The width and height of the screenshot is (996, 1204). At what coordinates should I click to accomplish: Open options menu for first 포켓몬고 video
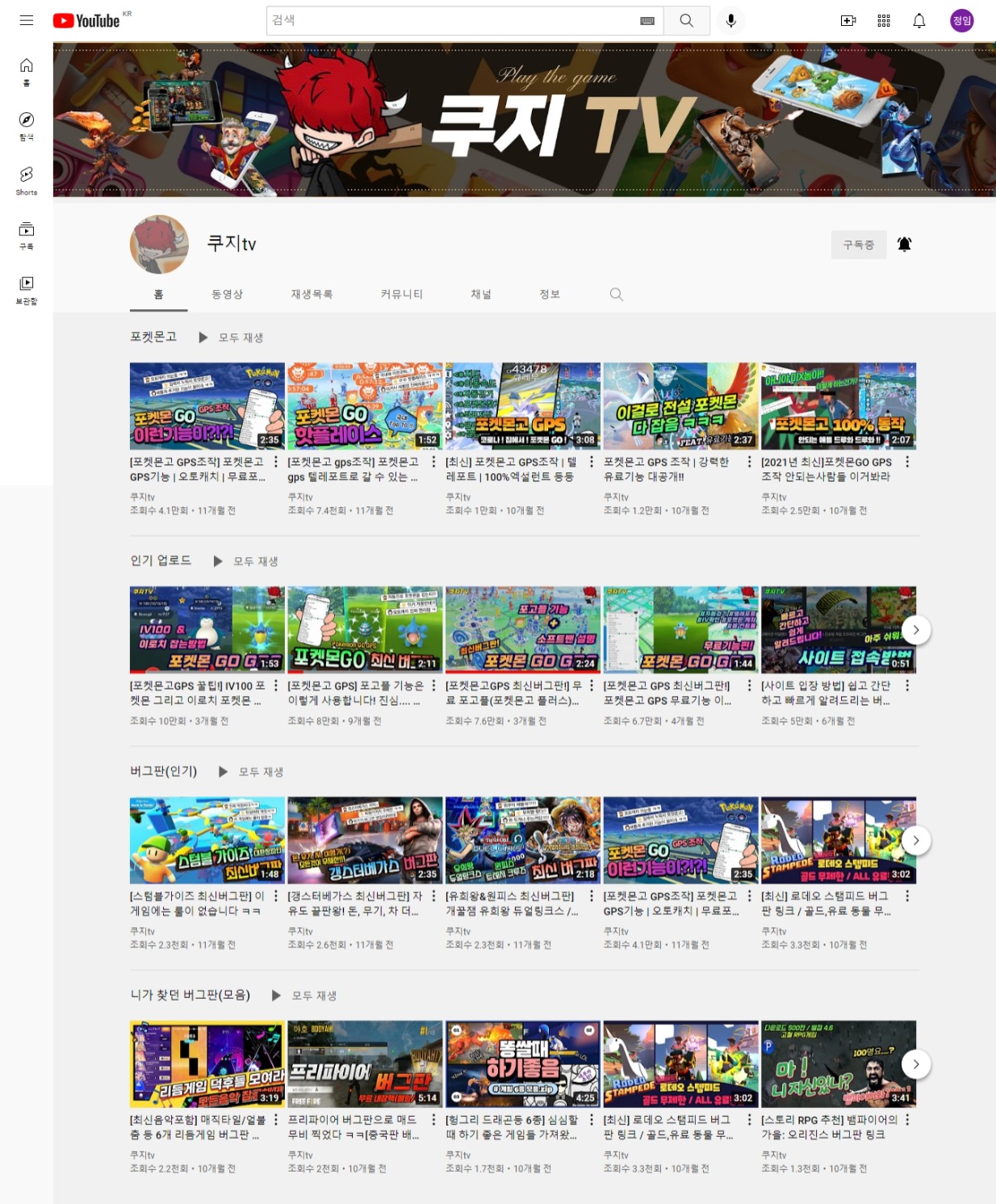tap(276, 462)
